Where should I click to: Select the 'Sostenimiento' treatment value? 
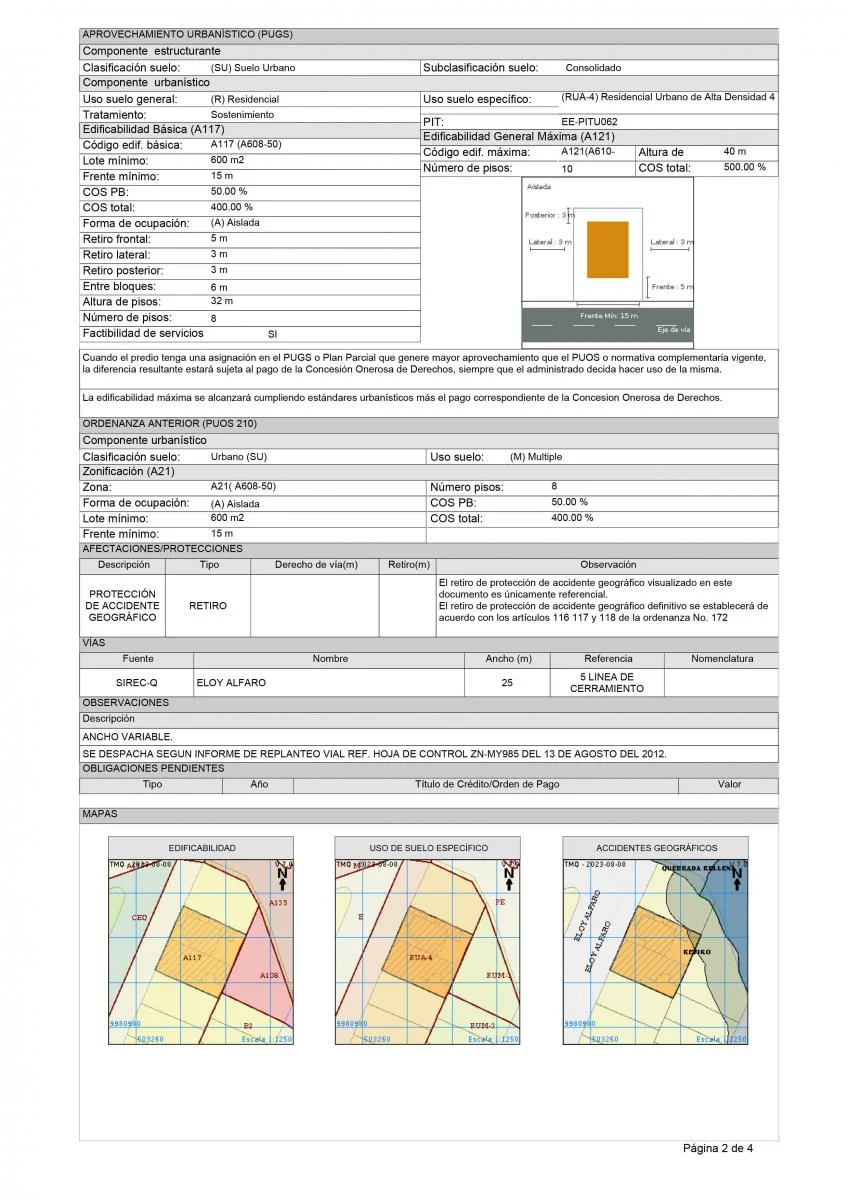[242, 115]
